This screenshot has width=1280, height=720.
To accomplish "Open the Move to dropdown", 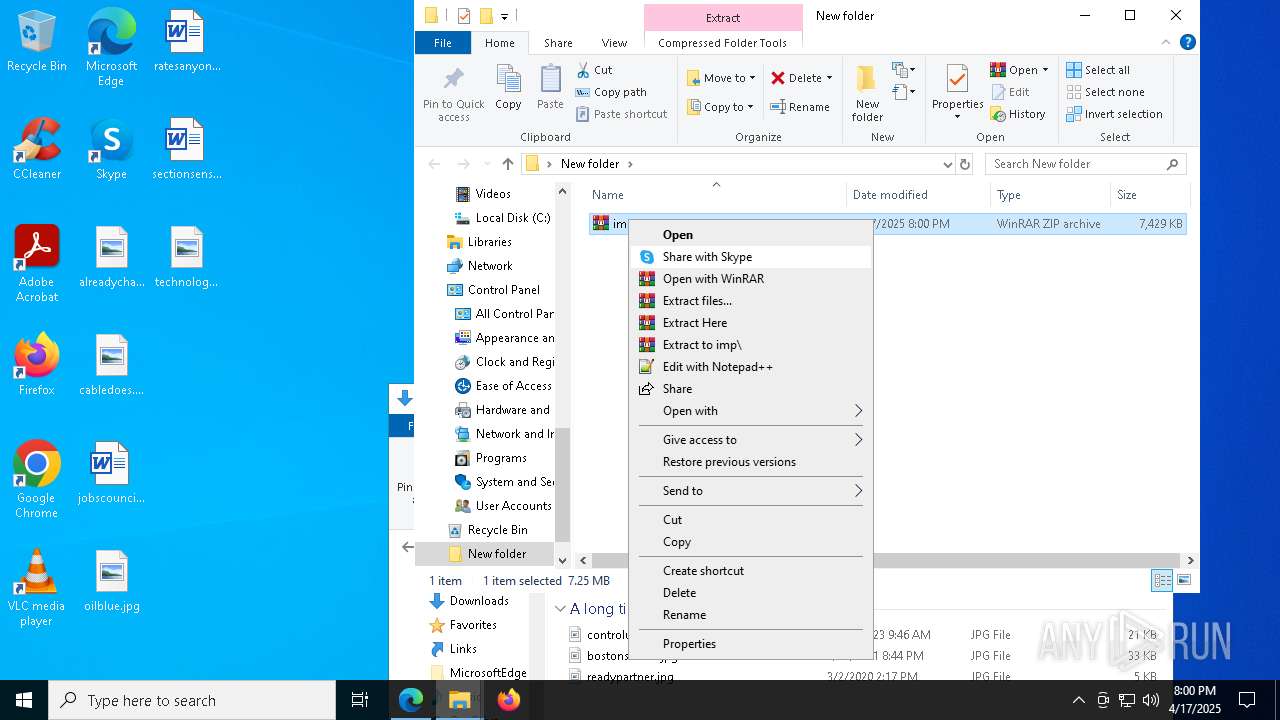I will point(721,78).
